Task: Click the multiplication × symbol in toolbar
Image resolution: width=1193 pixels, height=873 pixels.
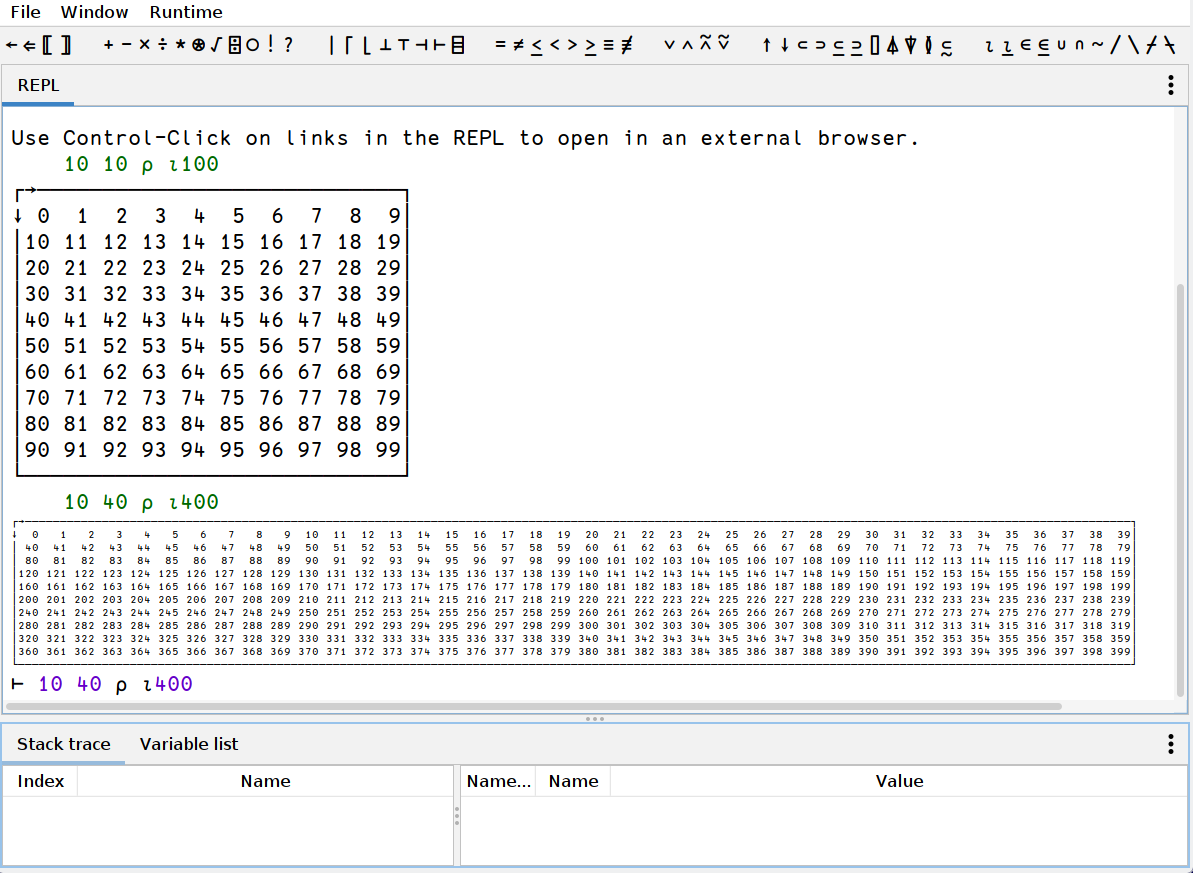Action: (144, 45)
